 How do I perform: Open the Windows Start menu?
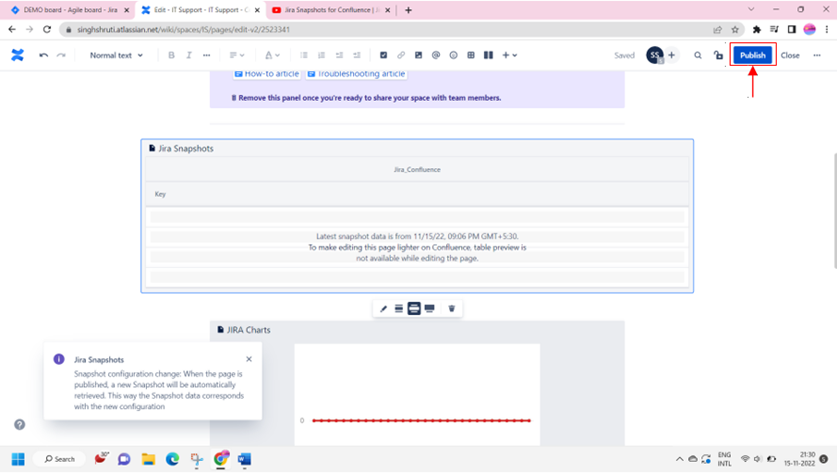click(18, 459)
